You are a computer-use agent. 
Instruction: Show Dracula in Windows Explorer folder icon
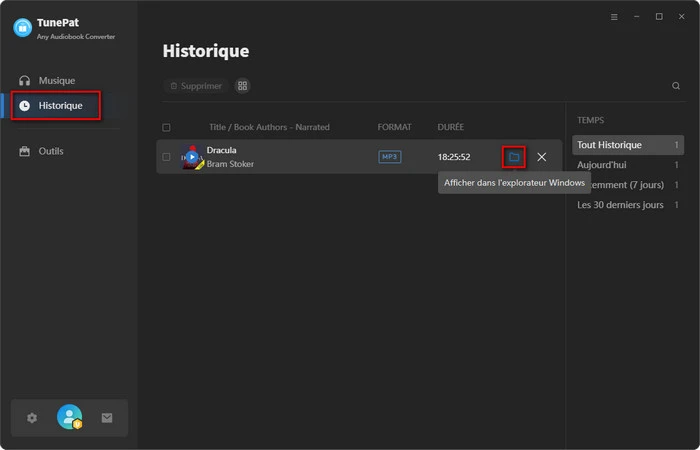(x=514, y=157)
